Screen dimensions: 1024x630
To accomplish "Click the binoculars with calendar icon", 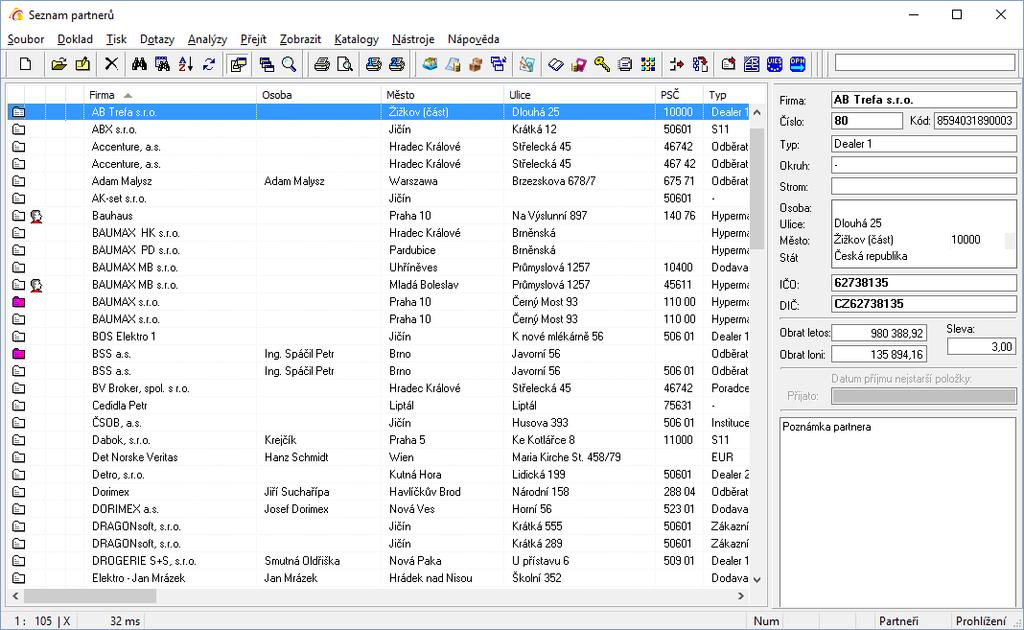I will coord(163,64).
